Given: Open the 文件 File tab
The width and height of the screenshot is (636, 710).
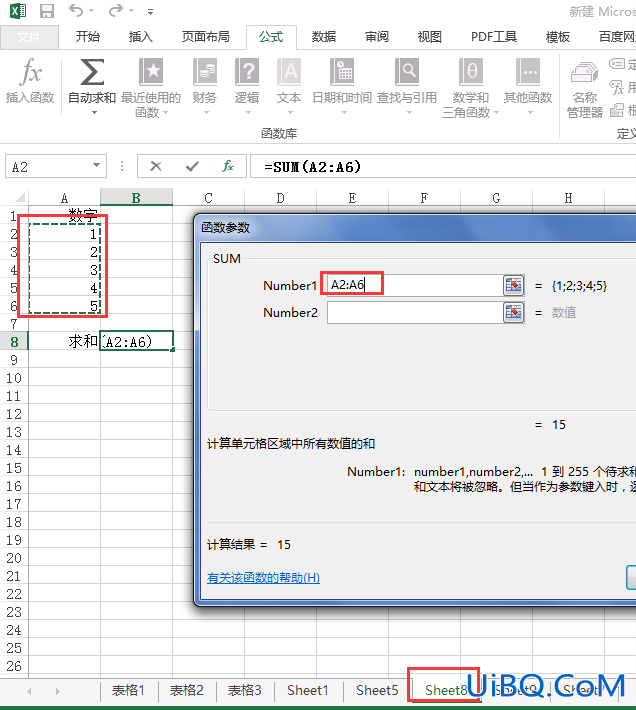Looking at the screenshot, I should coord(29,37).
